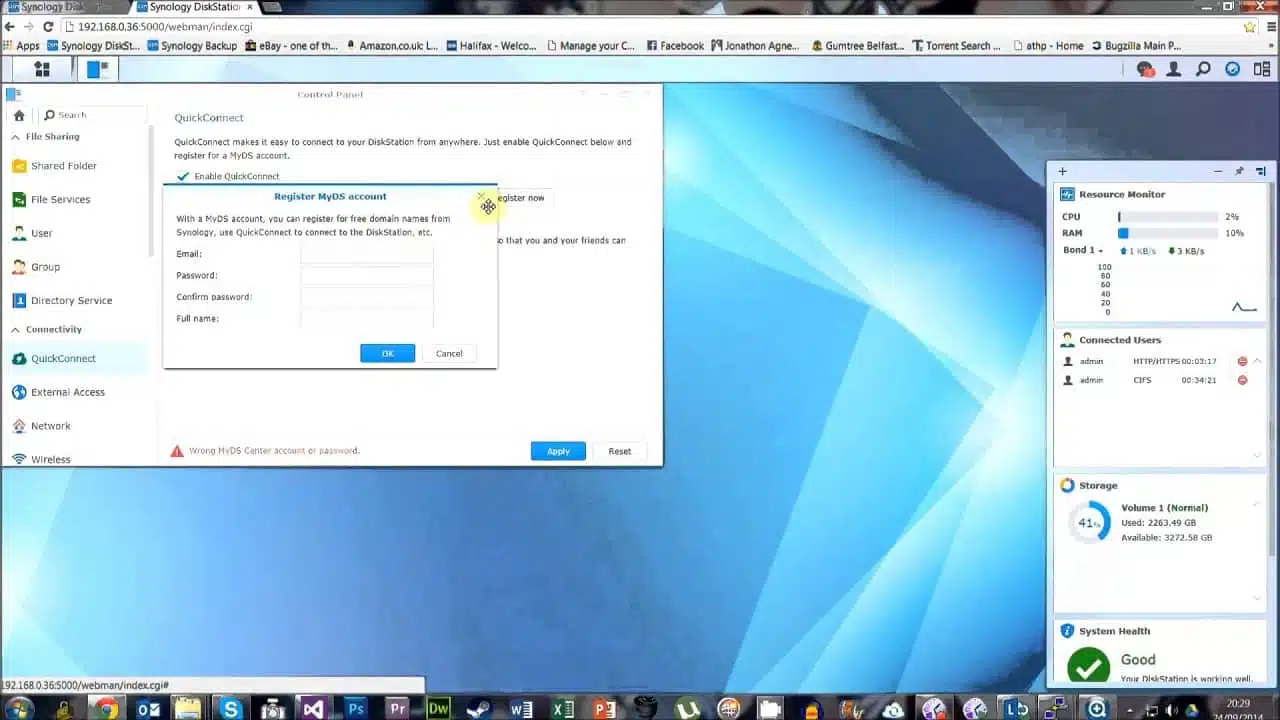Open the pilot view icon beside widgets
Image resolution: width=1280 pixels, height=720 pixels.
pos(1261,69)
